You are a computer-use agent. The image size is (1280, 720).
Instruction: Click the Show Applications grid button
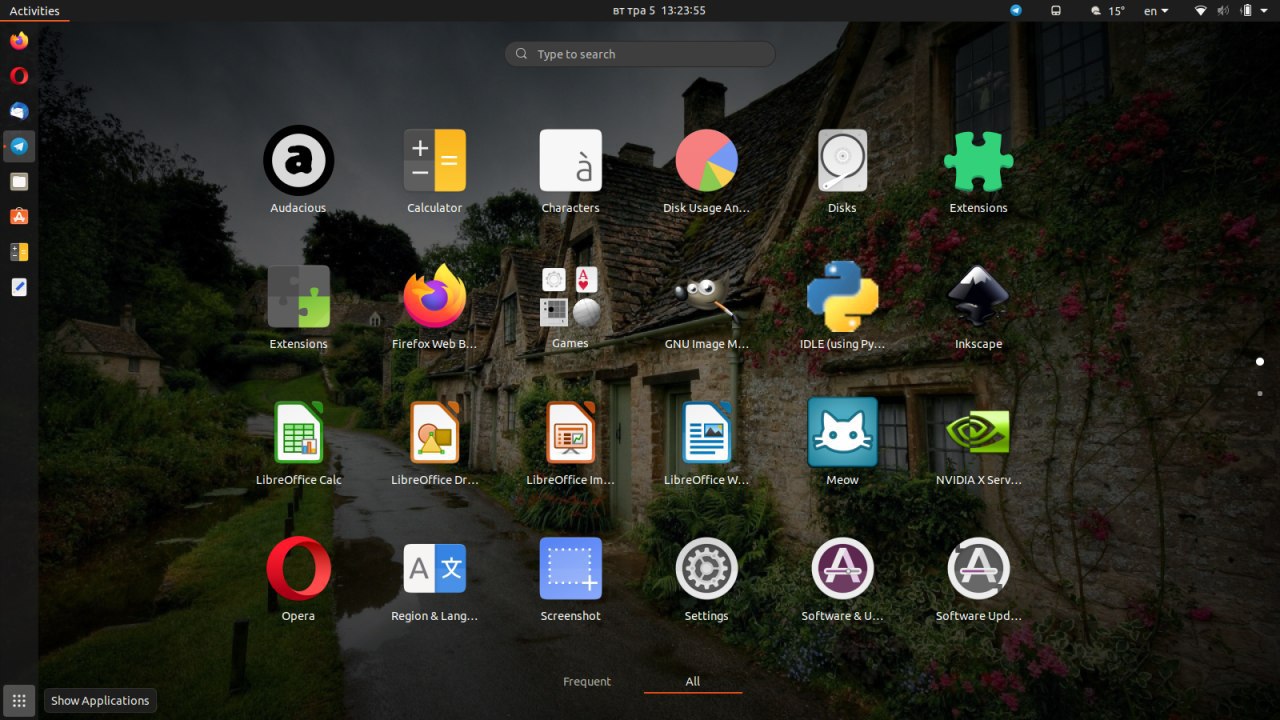coord(19,700)
